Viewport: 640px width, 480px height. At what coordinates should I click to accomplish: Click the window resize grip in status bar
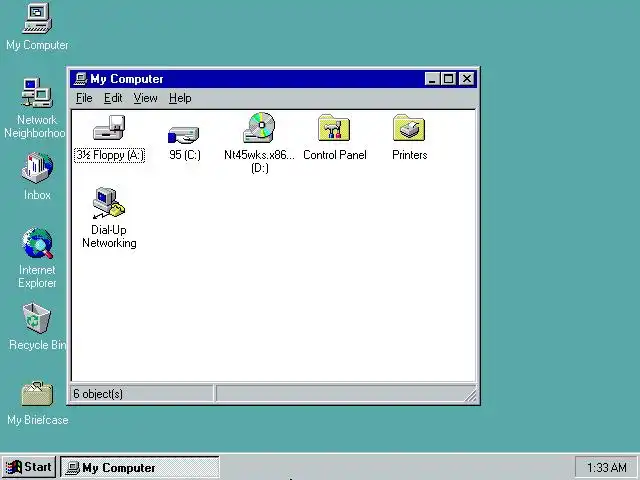(x=471, y=396)
